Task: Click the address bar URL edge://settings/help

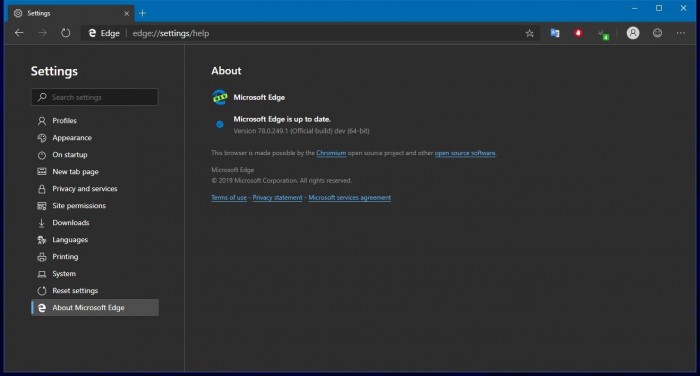Action: tap(171, 33)
